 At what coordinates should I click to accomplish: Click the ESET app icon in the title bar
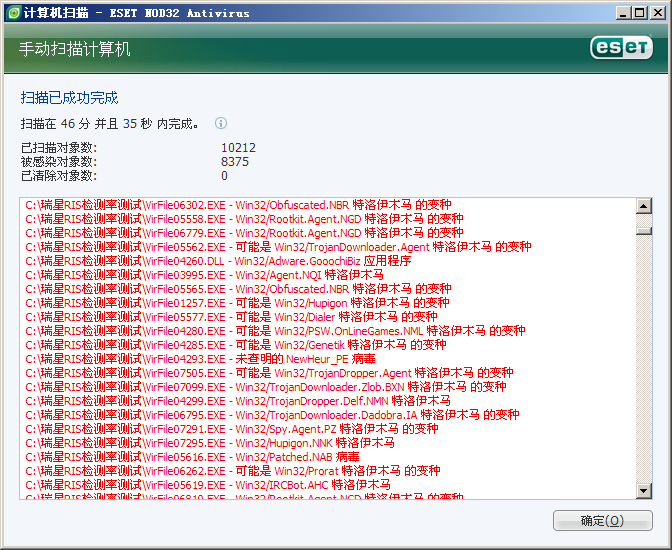click(14, 13)
